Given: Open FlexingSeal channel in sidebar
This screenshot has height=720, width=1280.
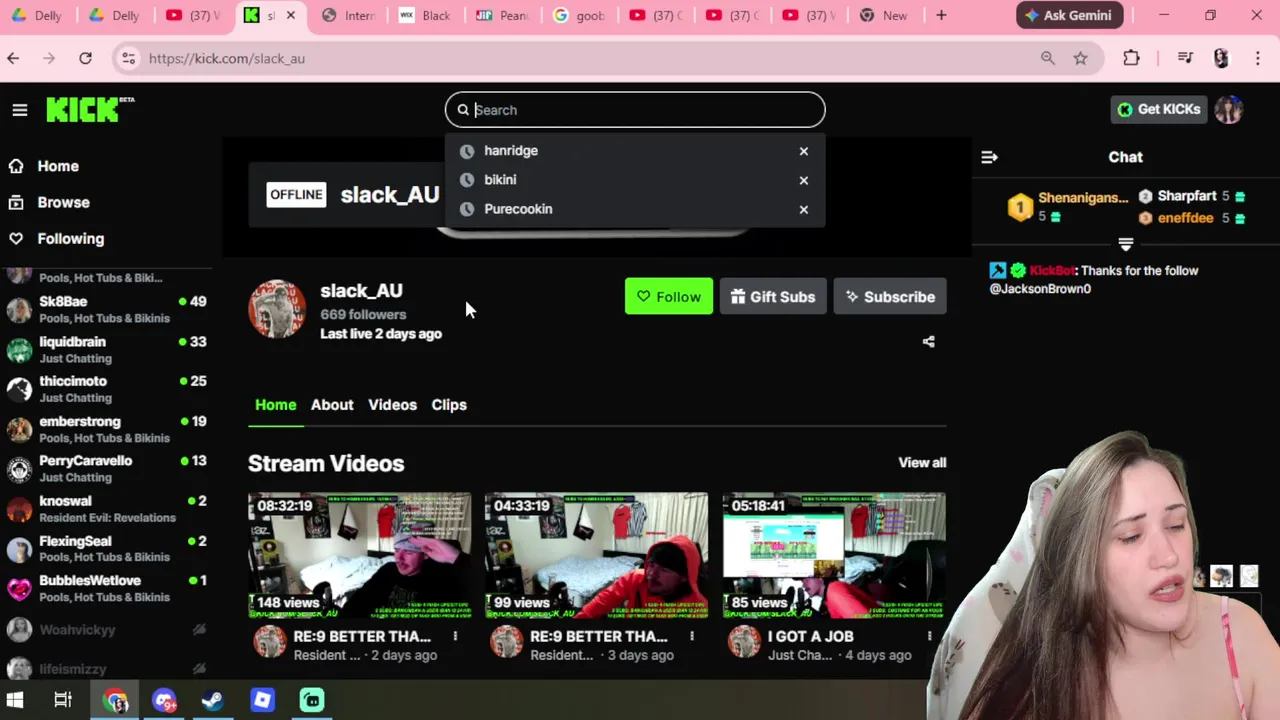Looking at the screenshot, I should tap(106, 548).
